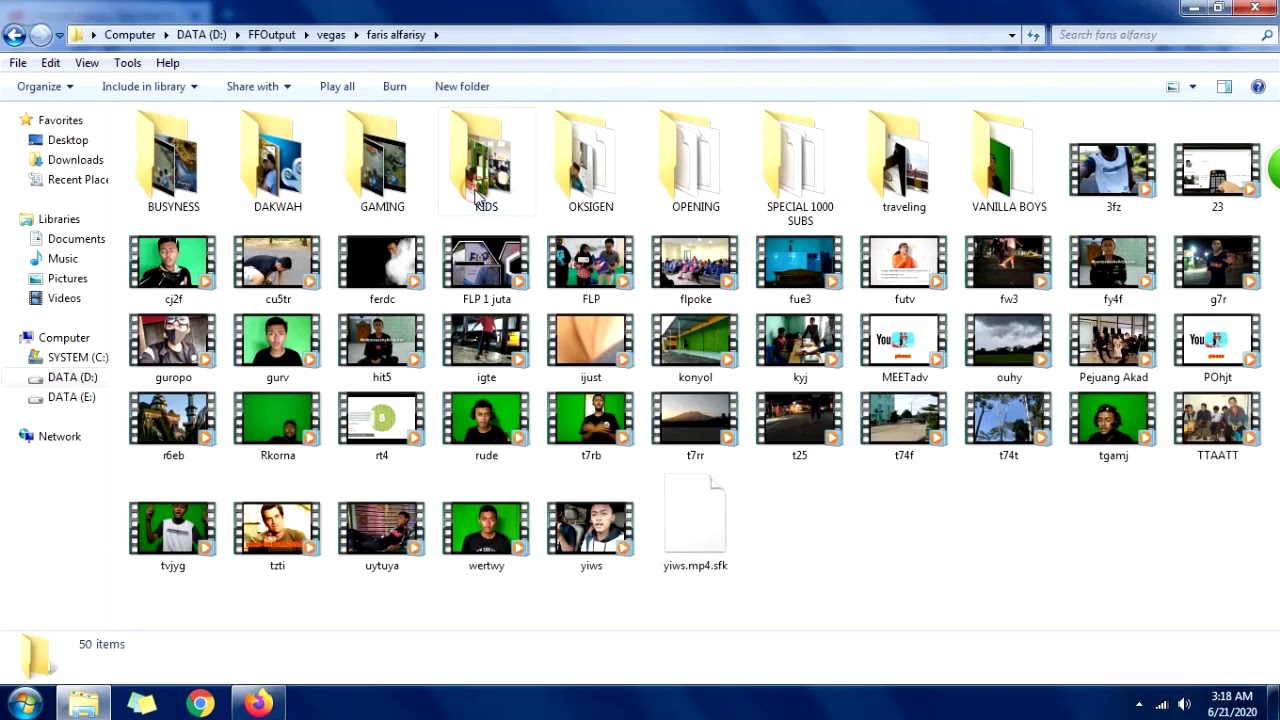The width and height of the screenshot is (1280, 720).
Task: Open Include in library dropdown
Action: (x=150, y=87)
